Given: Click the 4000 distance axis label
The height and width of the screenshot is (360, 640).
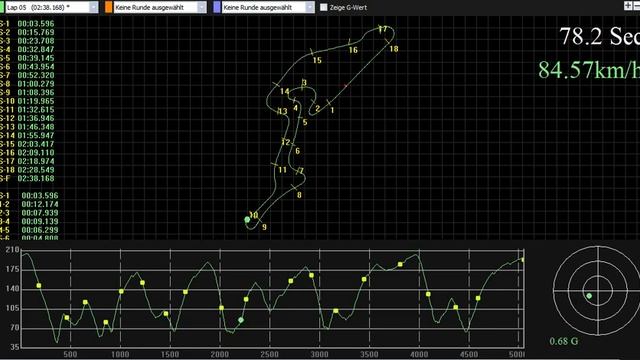Looking at the screenshot, I should pyautogui.click(x=419, y=354).
